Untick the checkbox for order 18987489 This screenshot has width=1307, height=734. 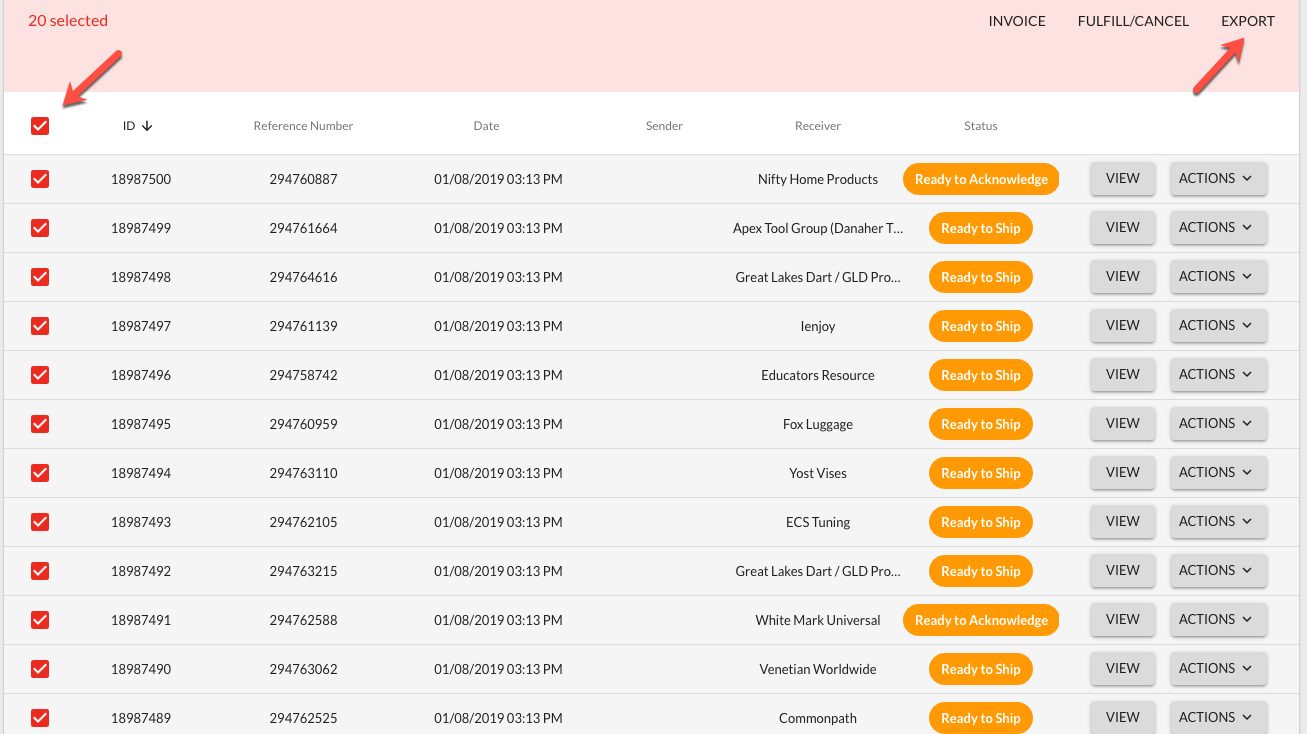pos(40,718)
